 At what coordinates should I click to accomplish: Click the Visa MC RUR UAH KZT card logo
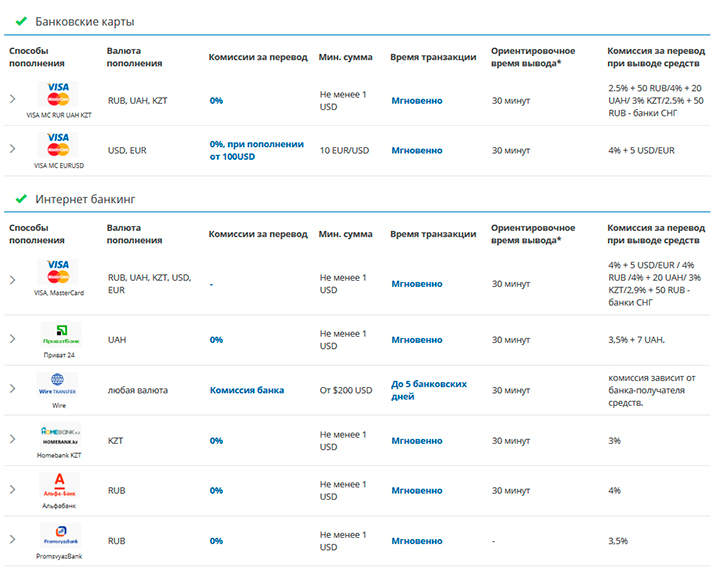point(58,95)
